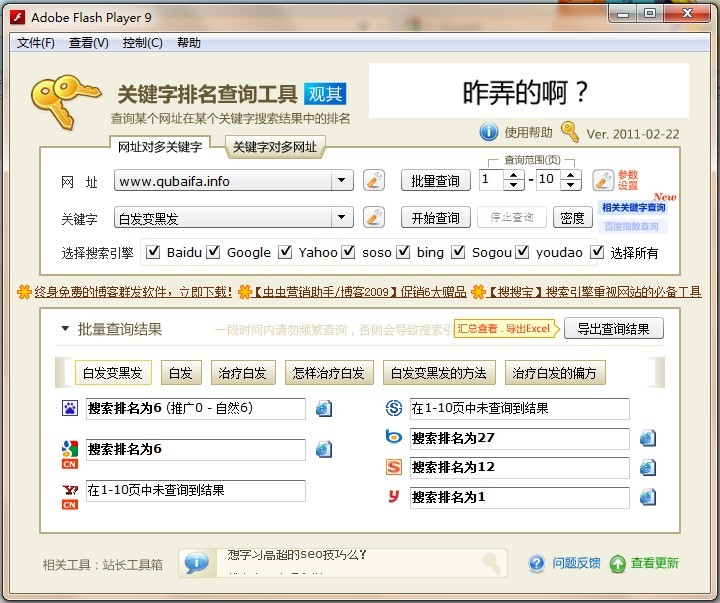720x603 pixels.
Task: Open youdao result page icon for rank 1
Action: click(647, 497)
